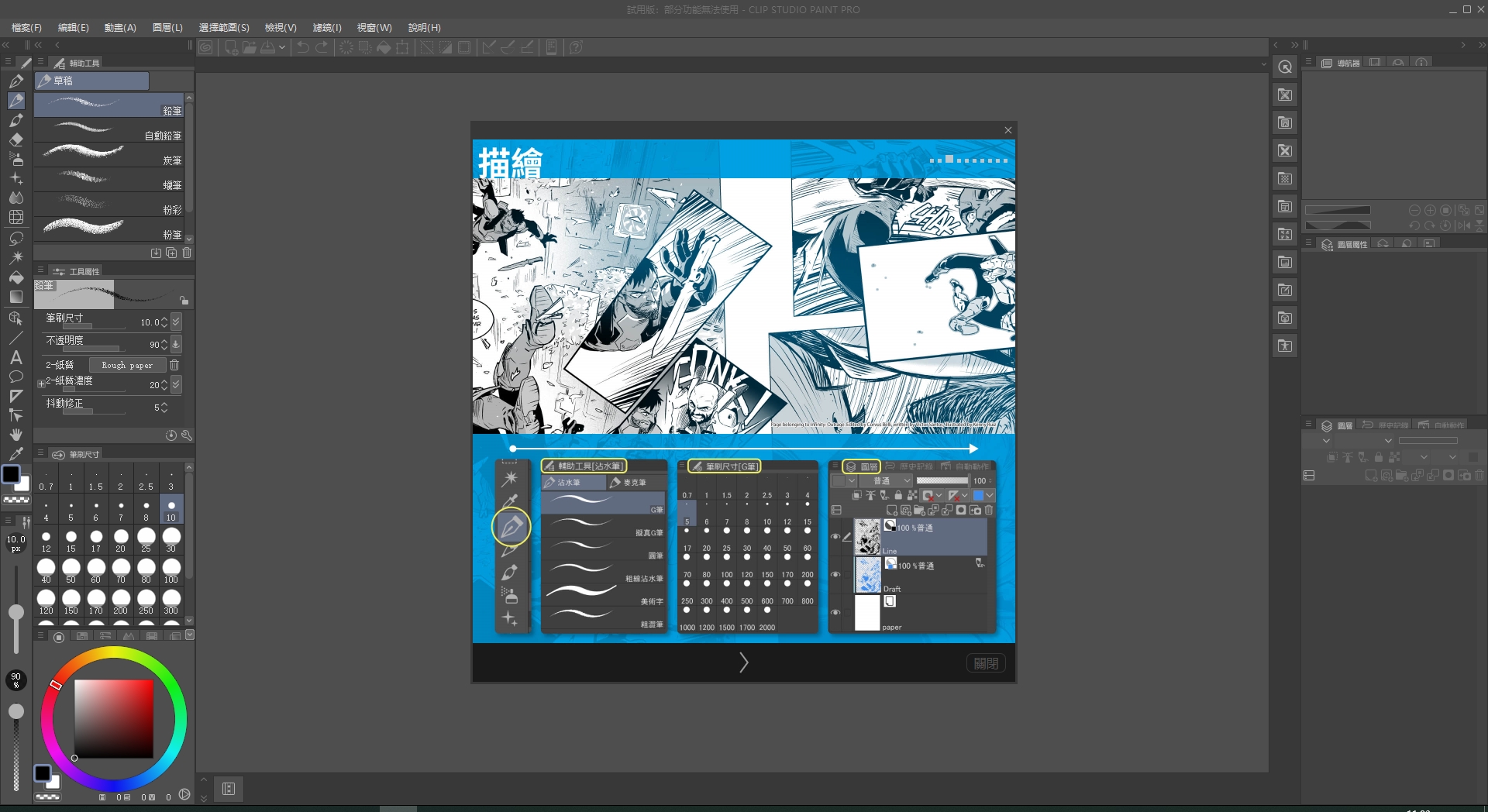The width and height of the screenshot is (1488, 812).
Task: Click the Undo icon in the command bar
Action: point(302,47)
